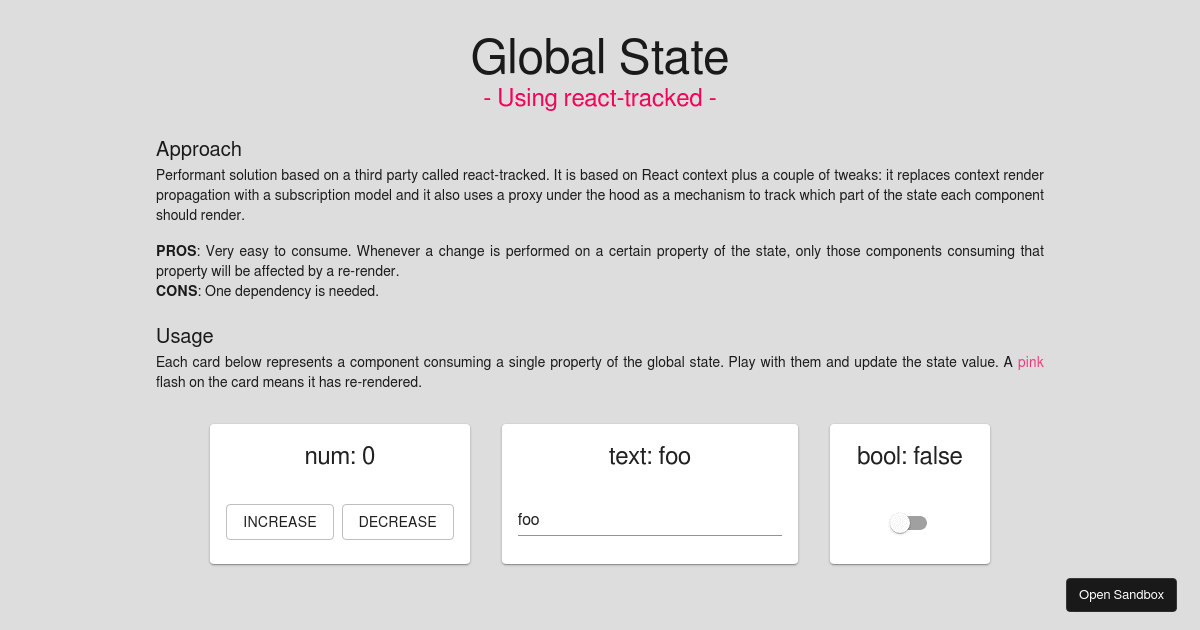Click the DECREASE button

click(x=398, y=522)
